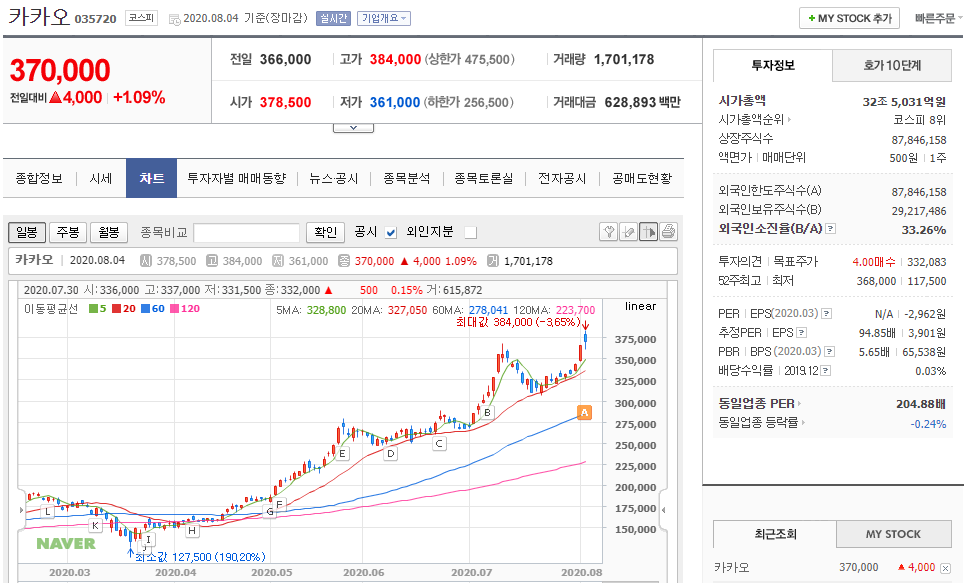This screenshot has height=583, width=974.
Task: Select the 일봉 daily chart toggle
Action: tap(27, 232)
